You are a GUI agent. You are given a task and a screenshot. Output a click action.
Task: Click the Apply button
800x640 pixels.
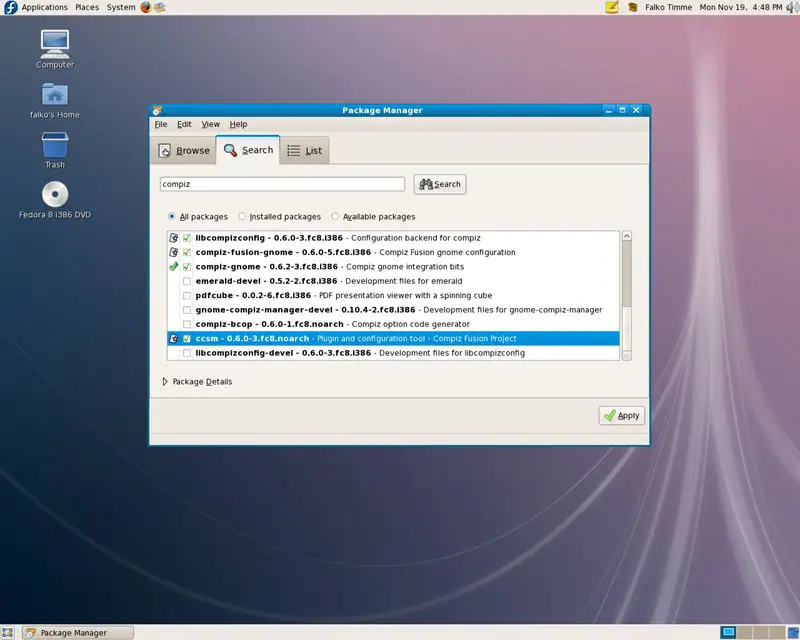(x=621, y=415)
